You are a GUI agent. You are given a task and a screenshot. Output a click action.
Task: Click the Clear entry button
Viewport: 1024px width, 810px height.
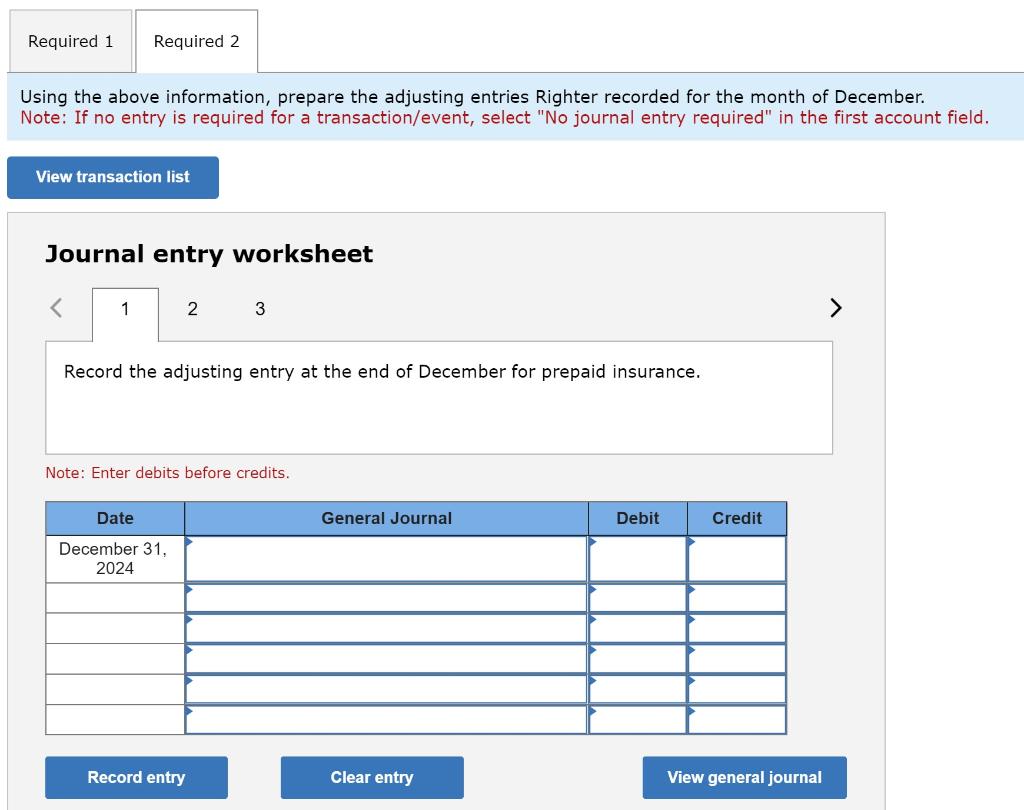[x=372, y=777]
